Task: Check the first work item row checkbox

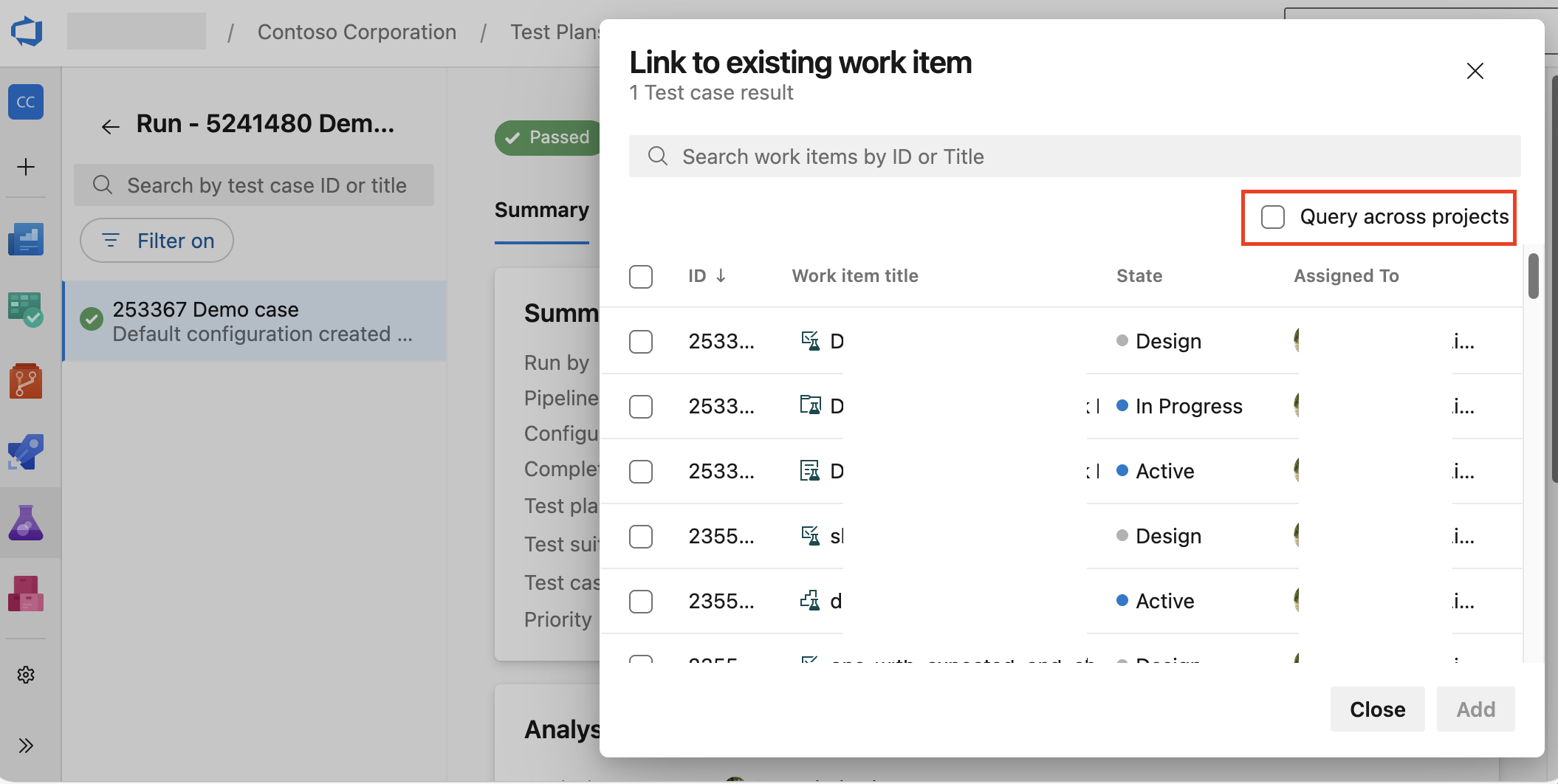Action: click(641, 341)
